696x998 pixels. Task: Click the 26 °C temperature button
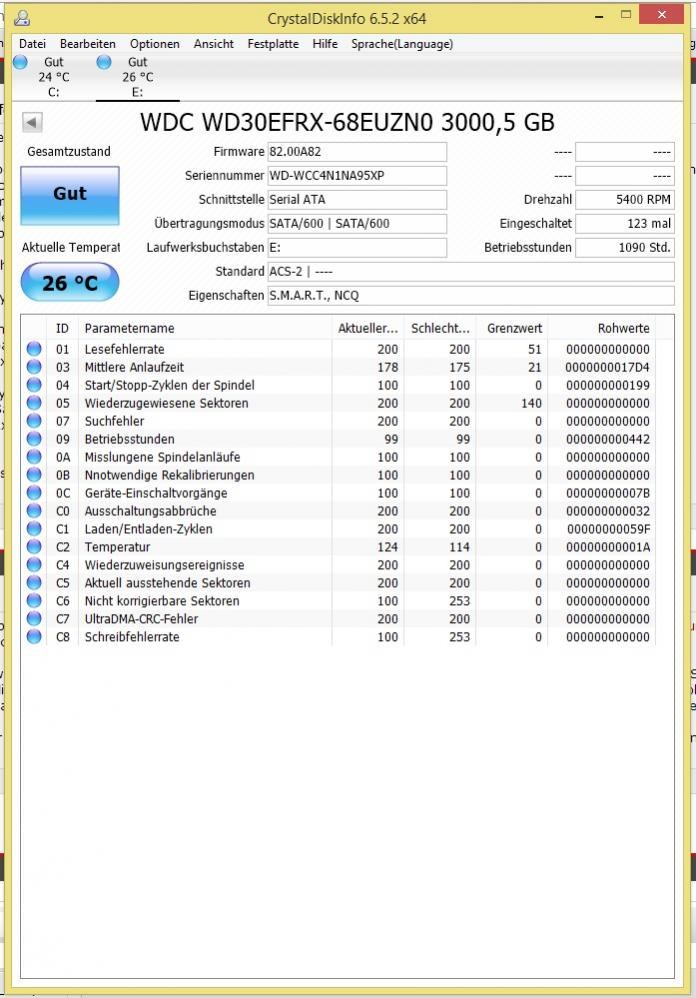point(70,283)
